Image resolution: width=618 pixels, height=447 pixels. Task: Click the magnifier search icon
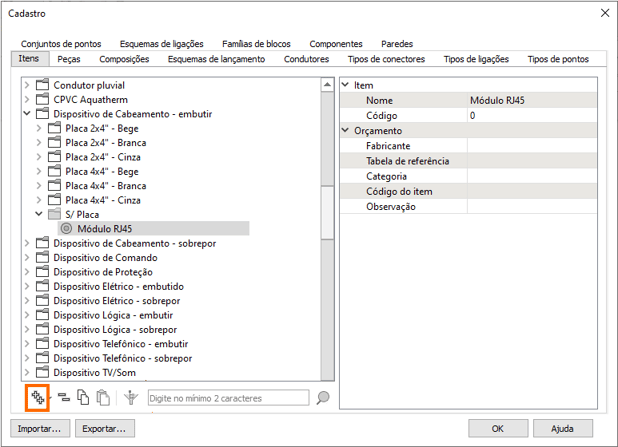[323, 398]
